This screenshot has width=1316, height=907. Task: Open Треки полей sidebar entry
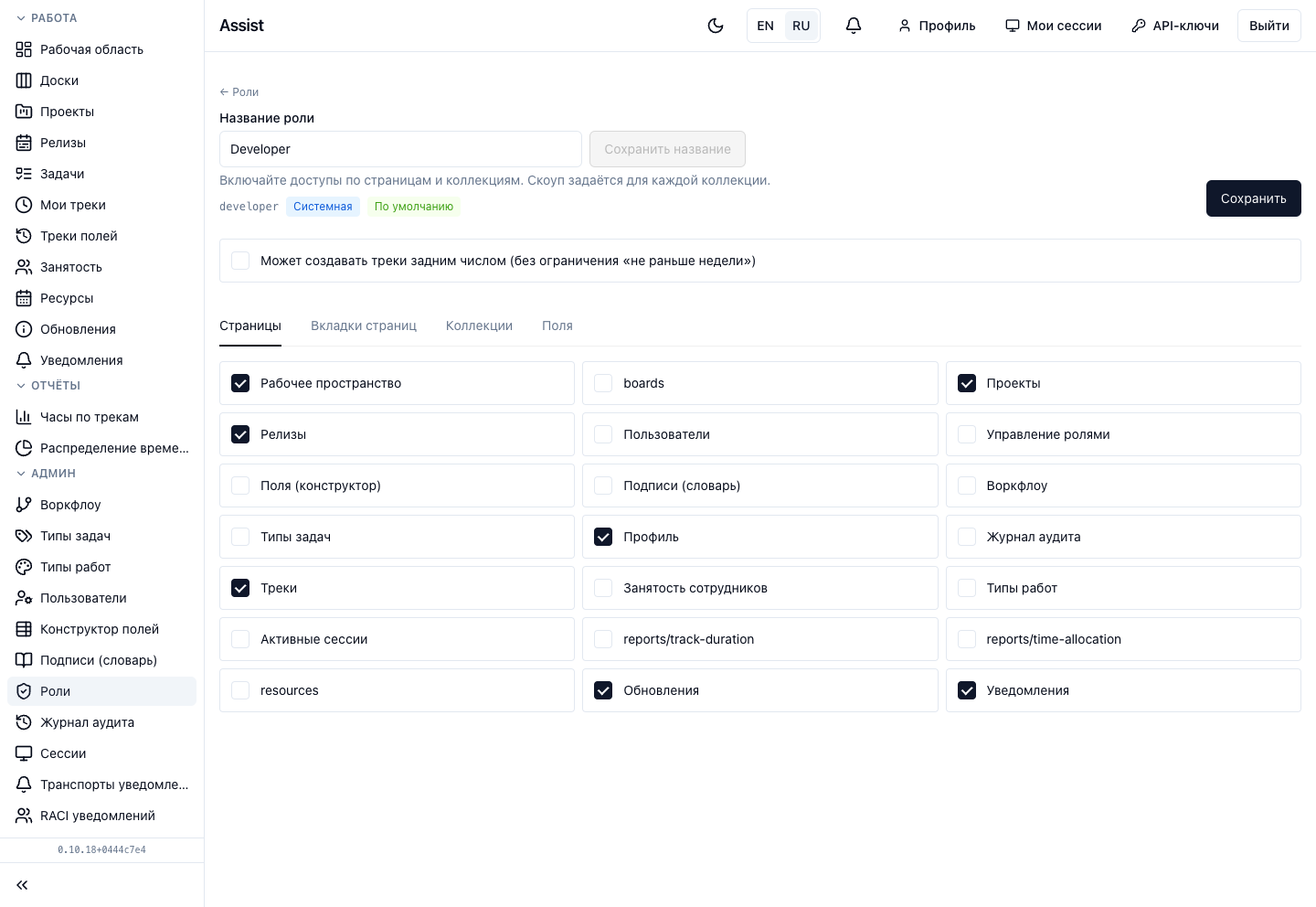(101, 236)
